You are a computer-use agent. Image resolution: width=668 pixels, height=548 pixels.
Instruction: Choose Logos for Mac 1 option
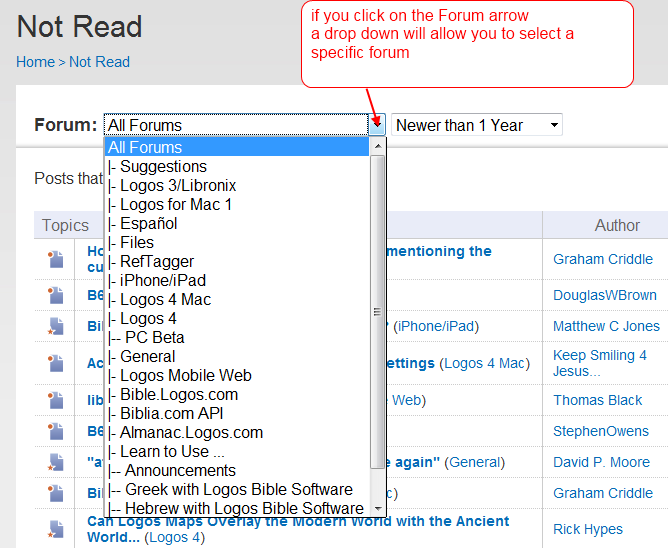(237, 204)
